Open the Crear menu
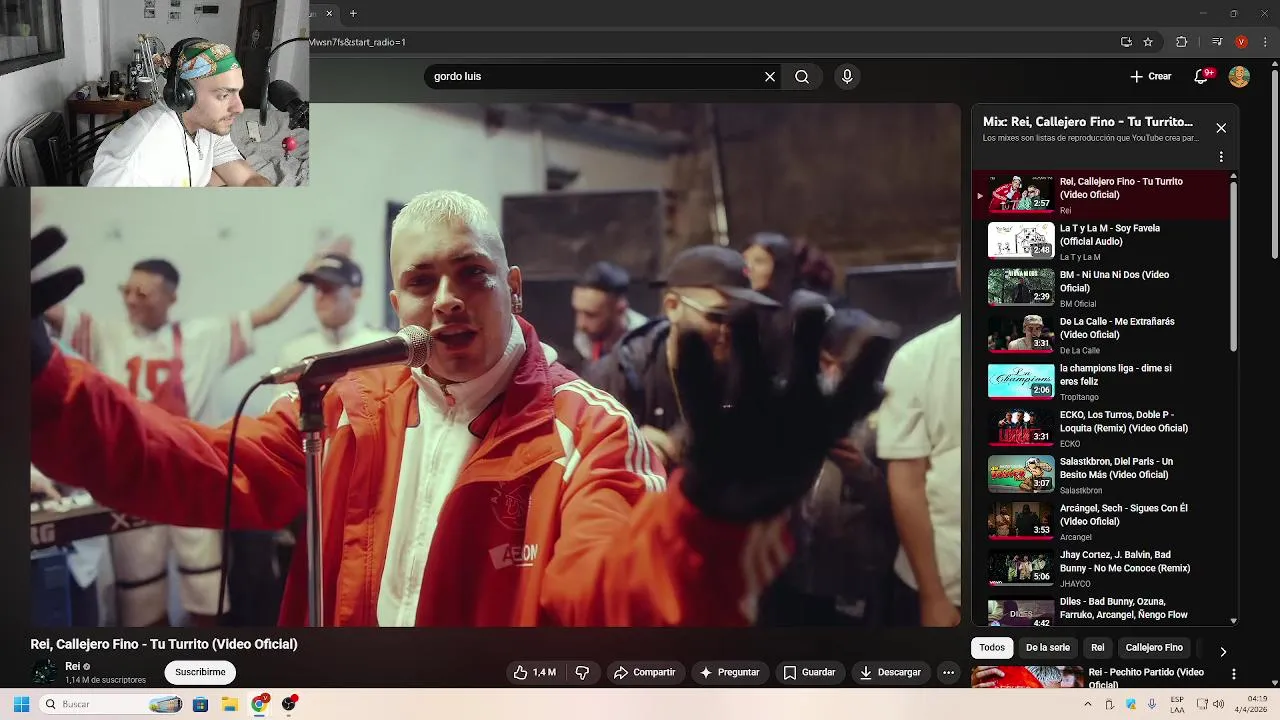The image size is (1280, 720). (x=1151, y=76)
